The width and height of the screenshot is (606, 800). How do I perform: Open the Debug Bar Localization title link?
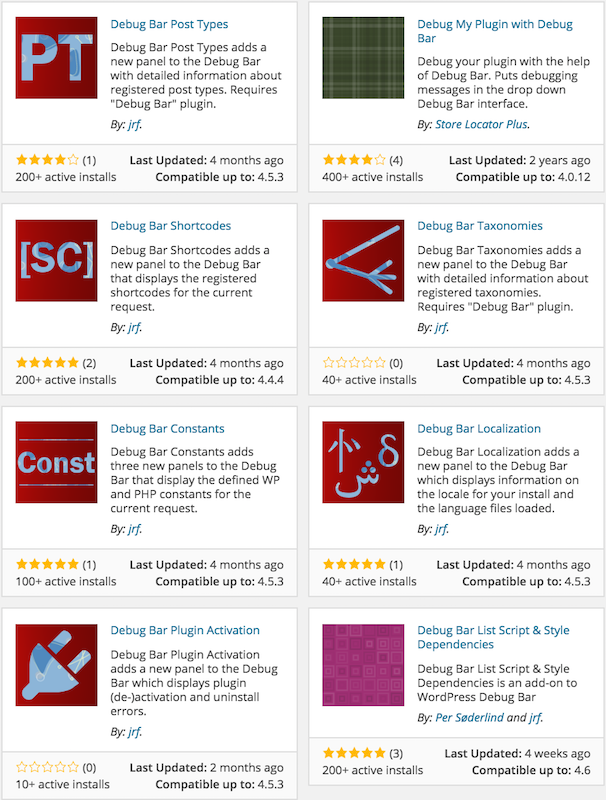[479, 429]
